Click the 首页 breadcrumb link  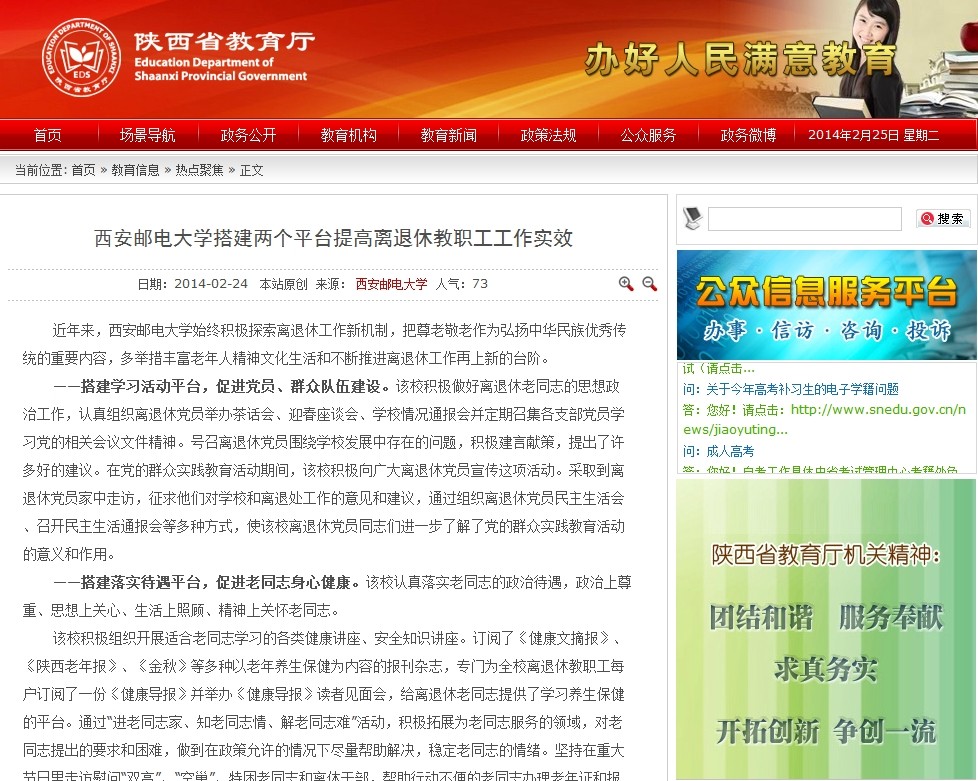(83, 170)
